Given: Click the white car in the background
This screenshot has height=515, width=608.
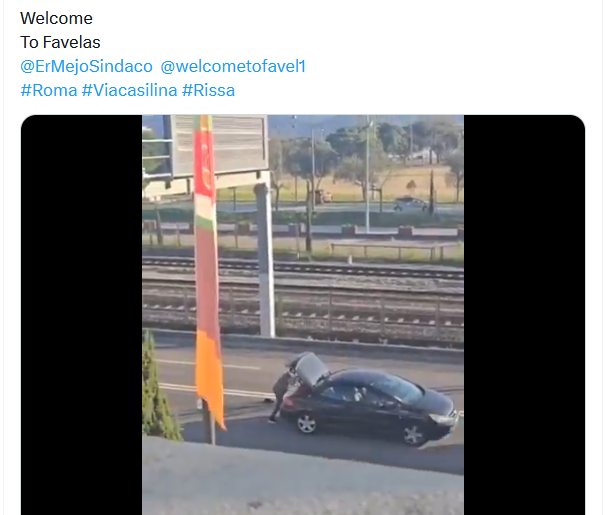Looking at the screenshot, I should click(411, 204).
